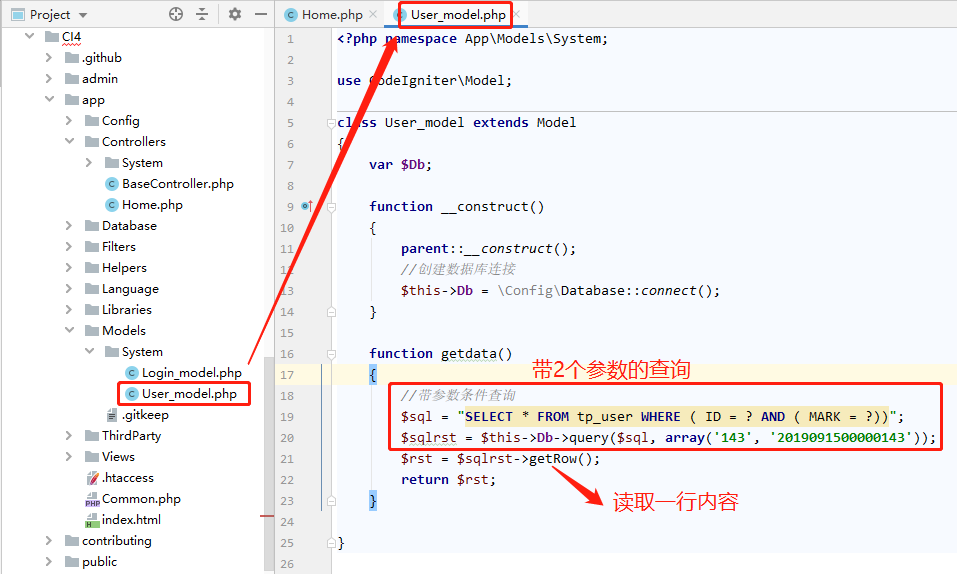Screen dimensions: 957x574
Task: Click the namespace App\Models\System text
Action: pos(497,39)
